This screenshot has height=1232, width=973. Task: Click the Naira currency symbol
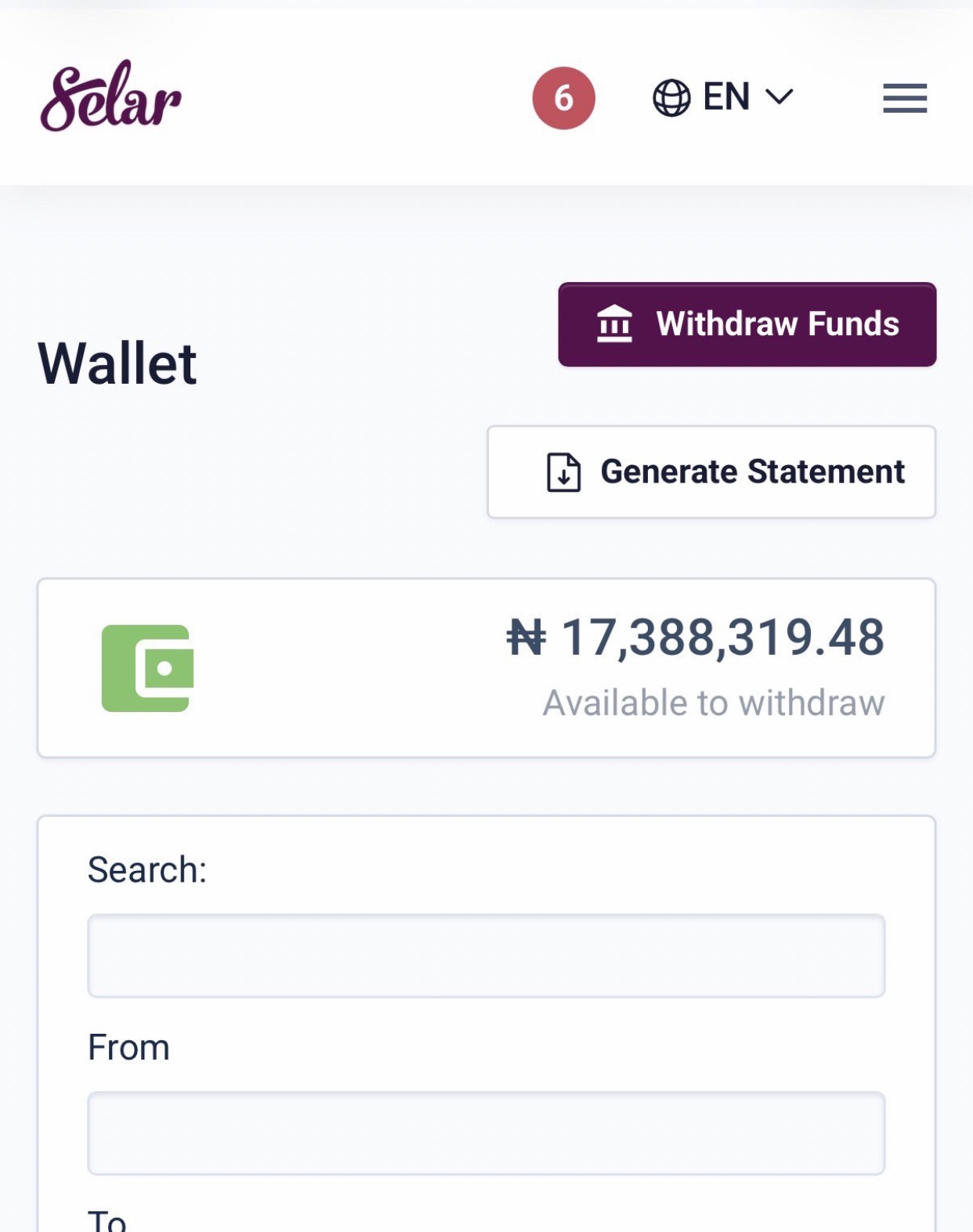[526, 637]
